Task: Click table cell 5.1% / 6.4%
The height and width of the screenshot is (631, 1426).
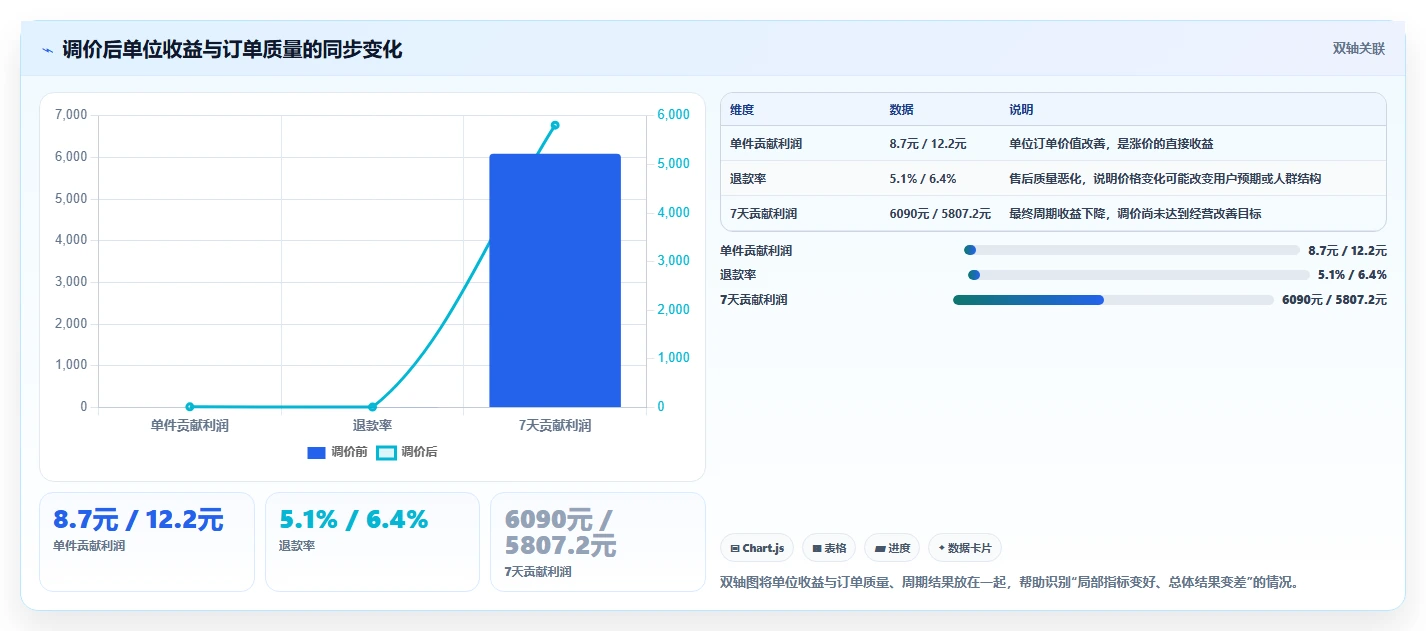Action: click(923, 179)
